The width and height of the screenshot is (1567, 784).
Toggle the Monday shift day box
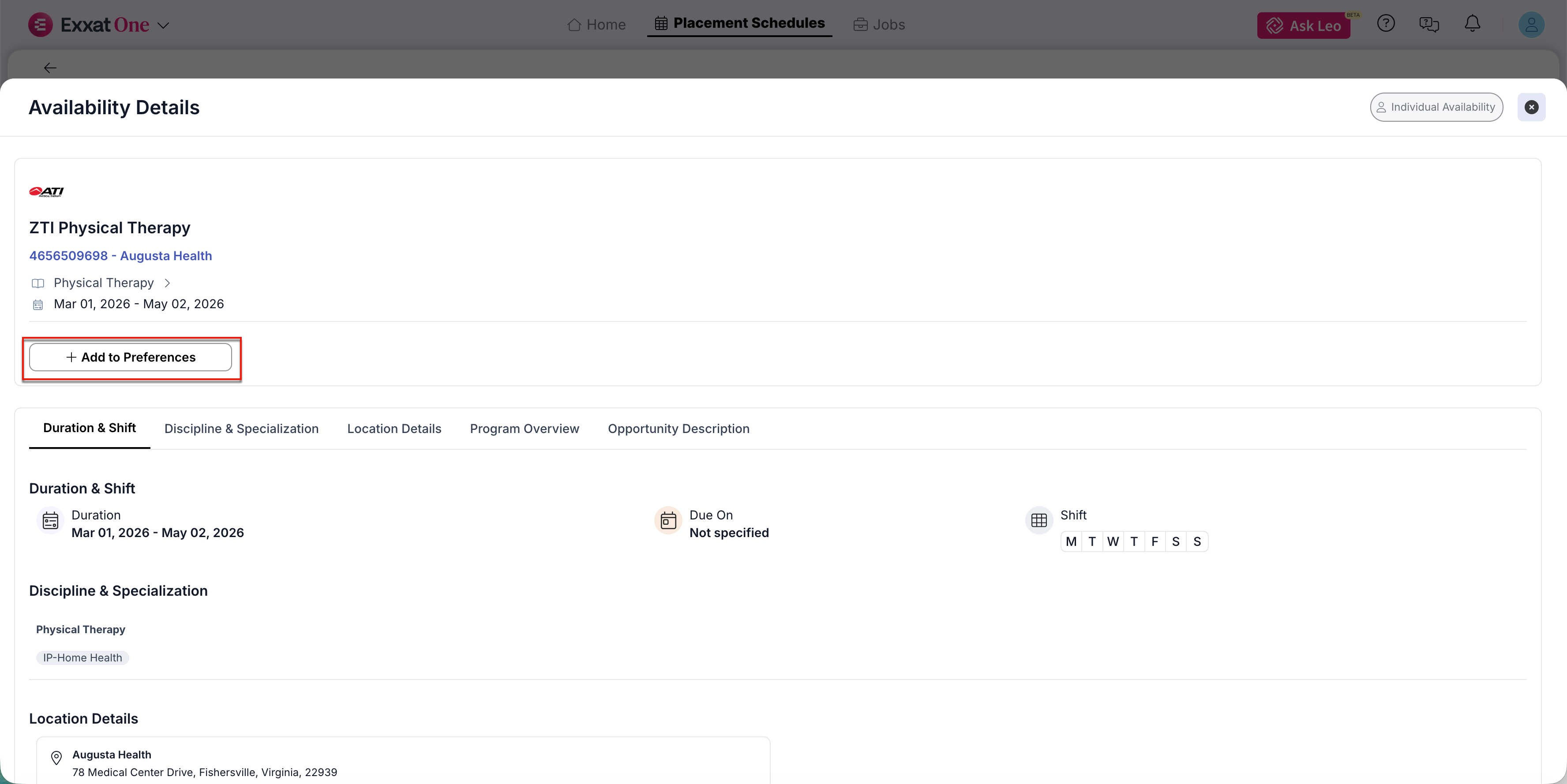pos(1071,542)
